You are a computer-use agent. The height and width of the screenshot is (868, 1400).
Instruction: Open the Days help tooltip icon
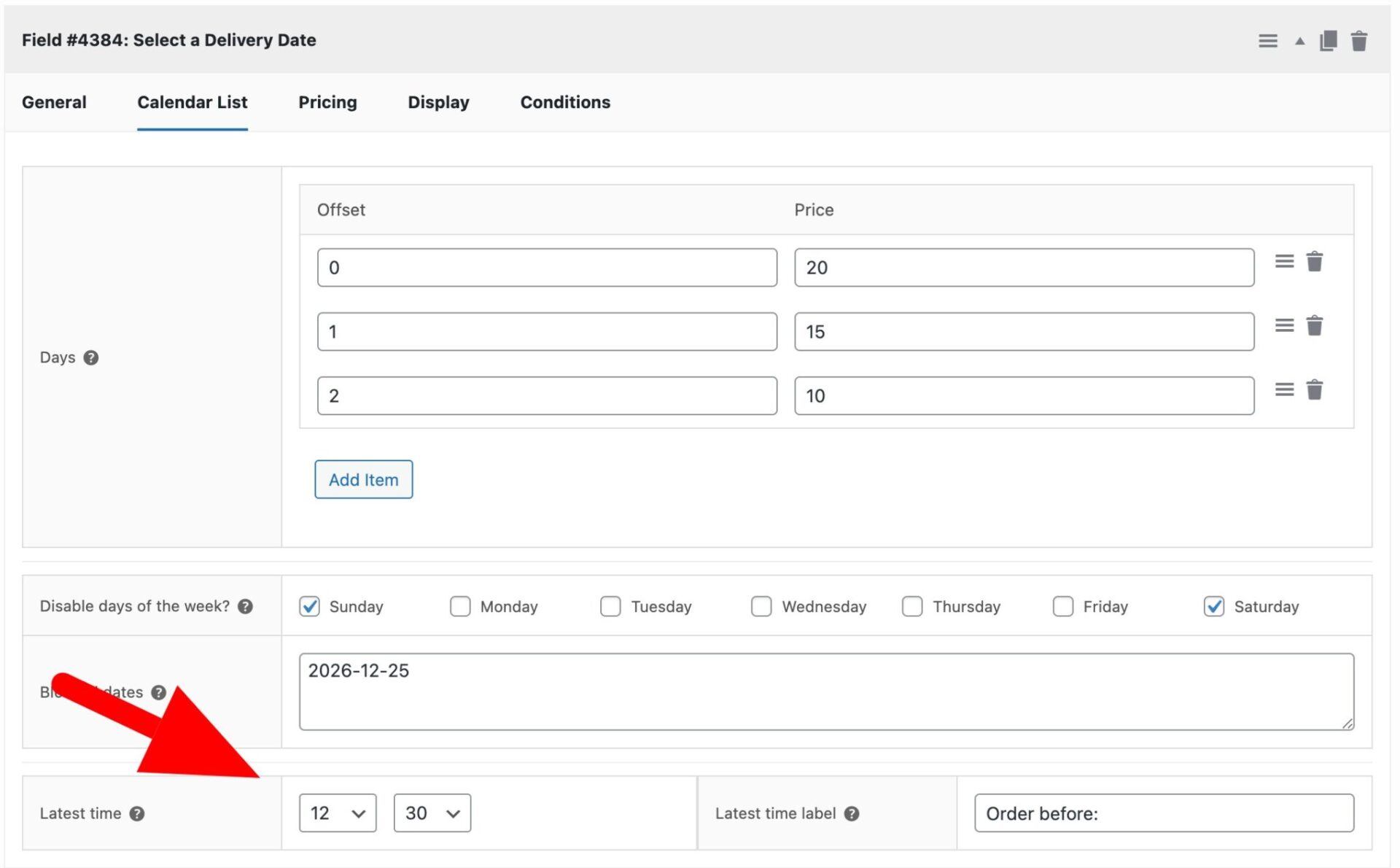pyautogui.click(x=91, y=358)
